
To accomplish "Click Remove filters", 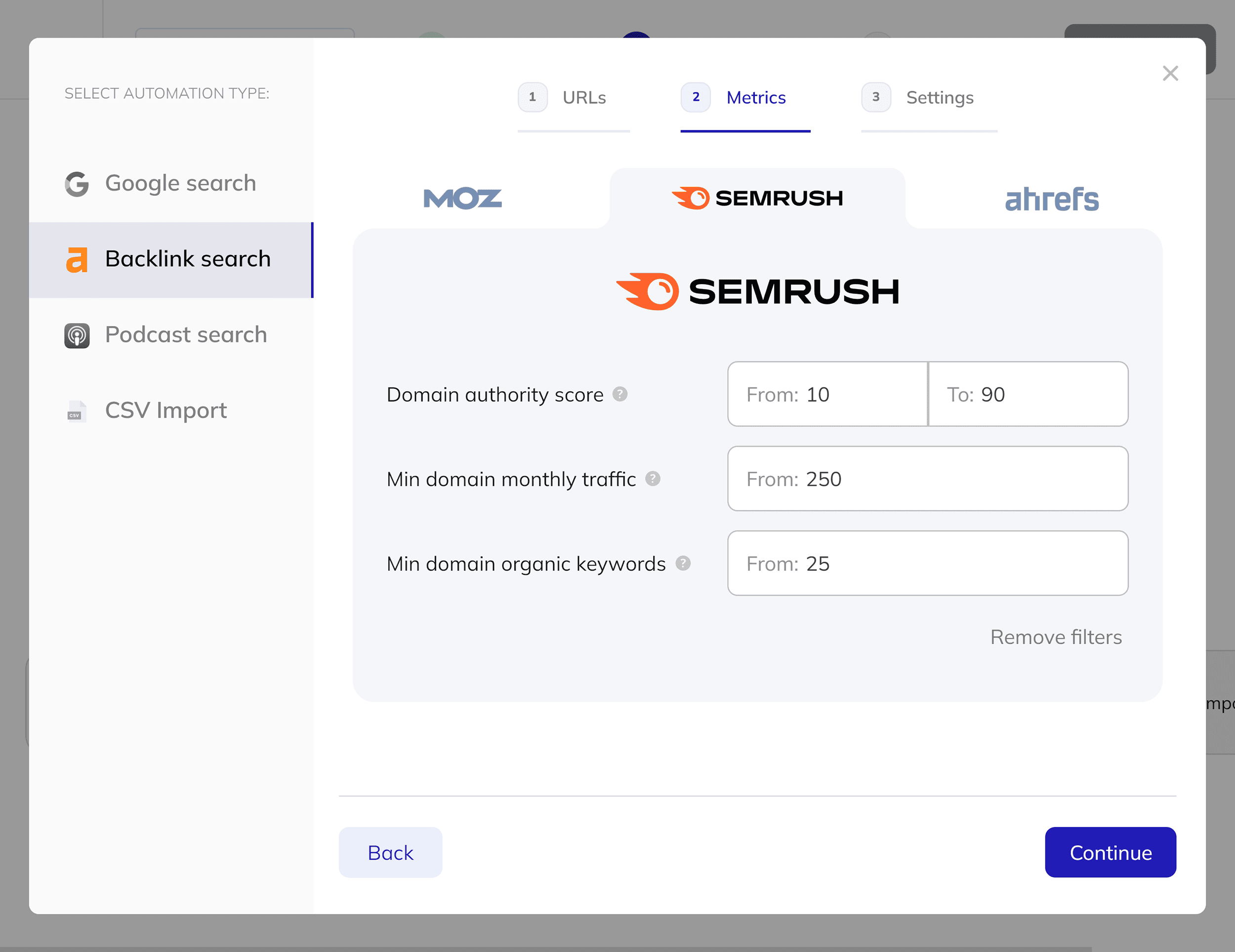I will pos(1055,636).
